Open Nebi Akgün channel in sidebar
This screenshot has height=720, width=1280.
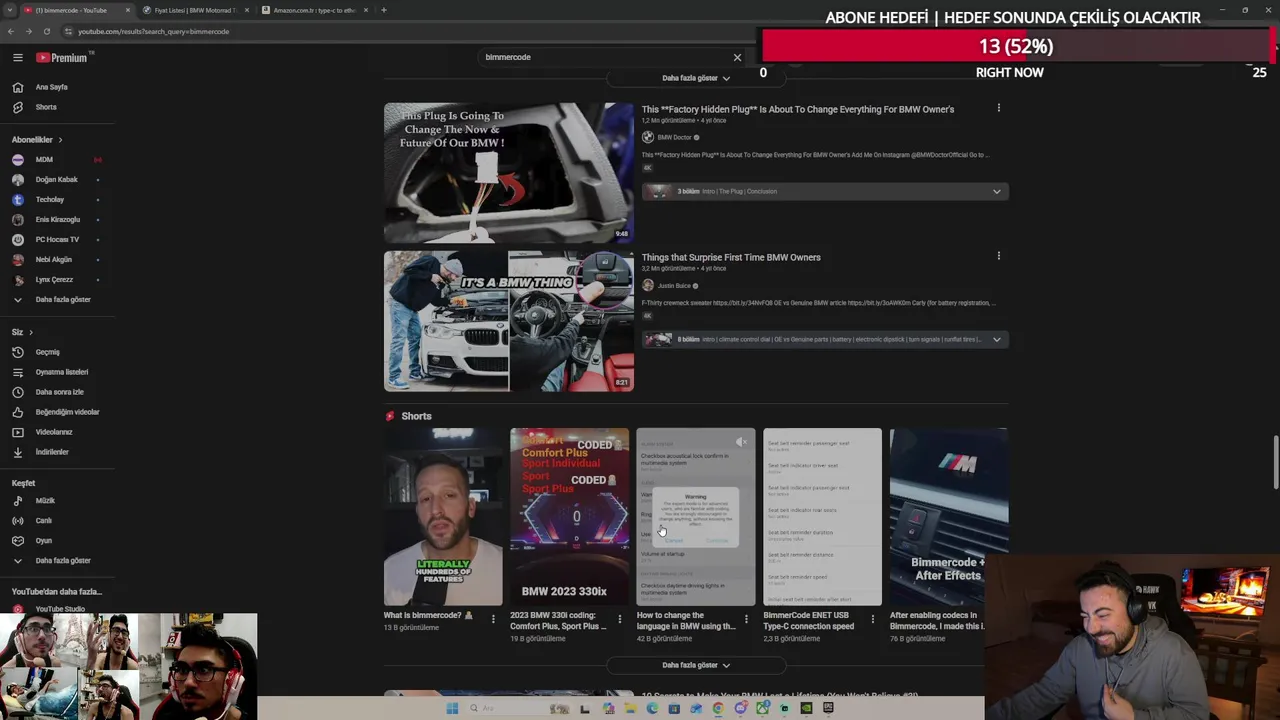click(53, 260)
